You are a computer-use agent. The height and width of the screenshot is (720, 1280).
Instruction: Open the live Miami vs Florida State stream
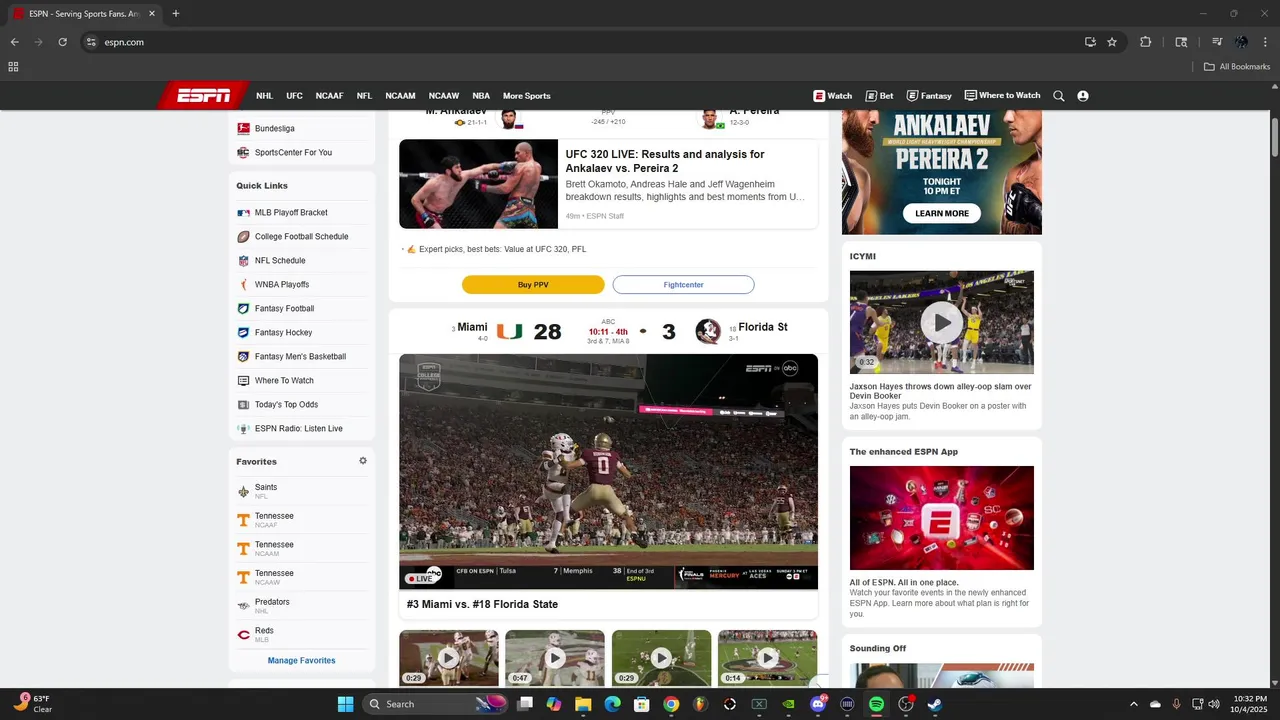608,472
